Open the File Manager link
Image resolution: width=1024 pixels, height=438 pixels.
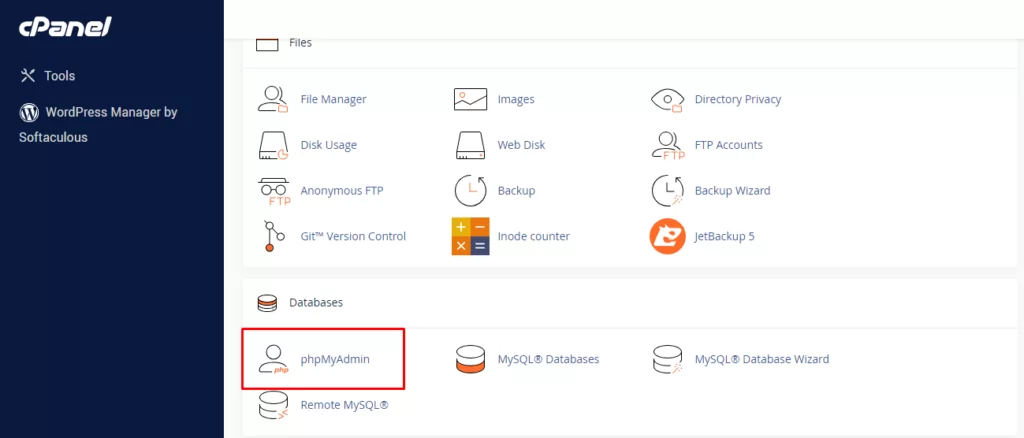[333, 99]
